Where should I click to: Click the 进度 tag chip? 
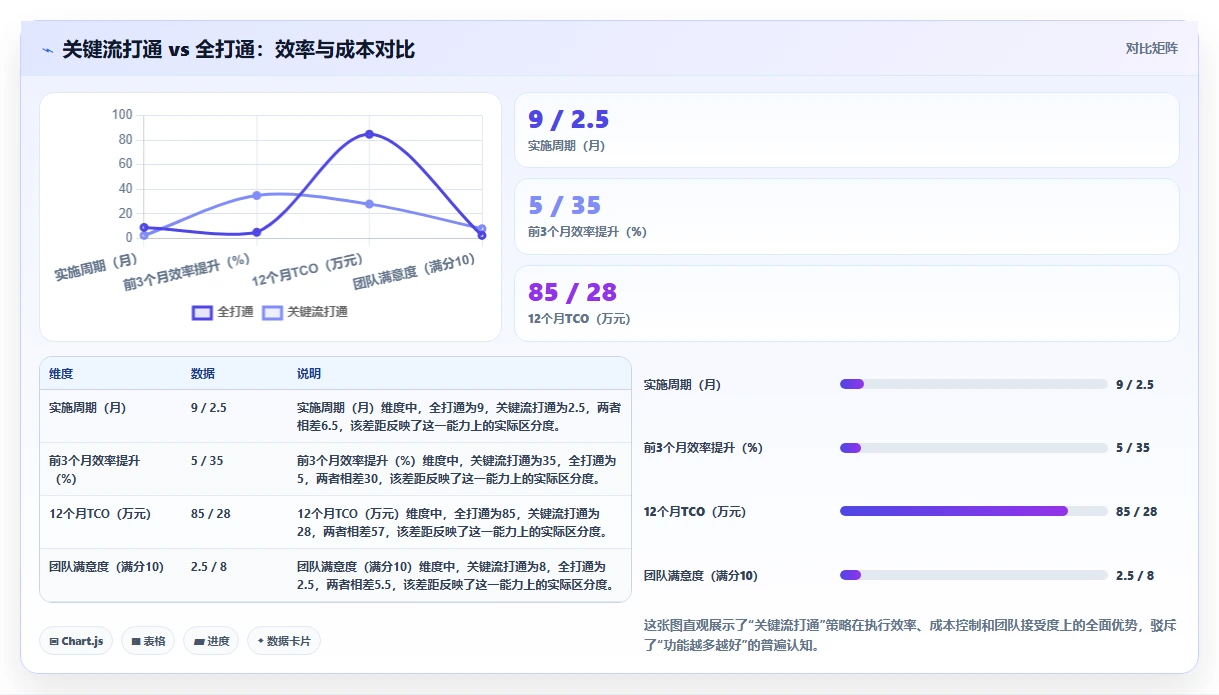[x=211, y=641]
